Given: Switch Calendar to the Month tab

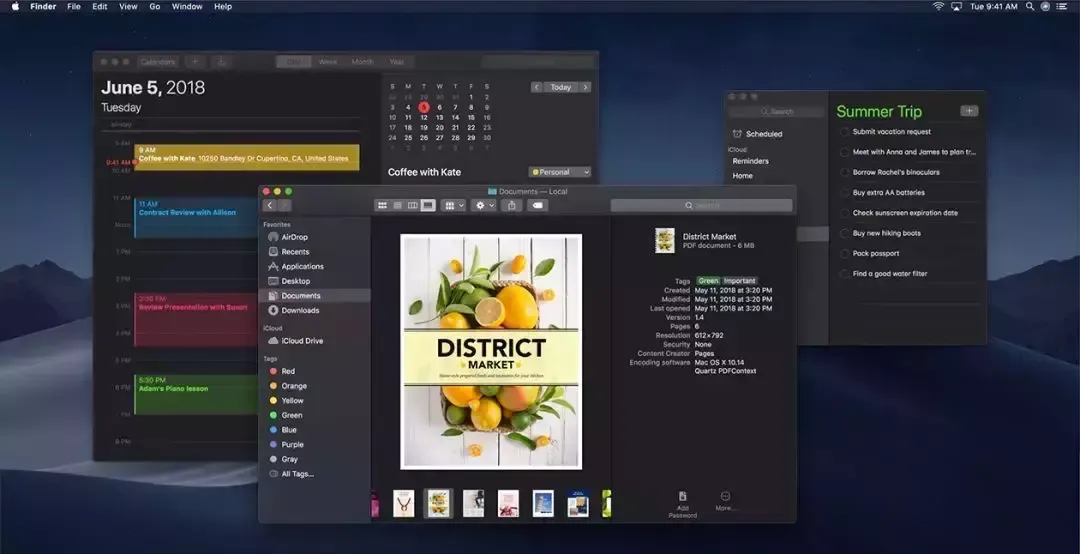Looking at the screenshot, I should pos(362,62).
